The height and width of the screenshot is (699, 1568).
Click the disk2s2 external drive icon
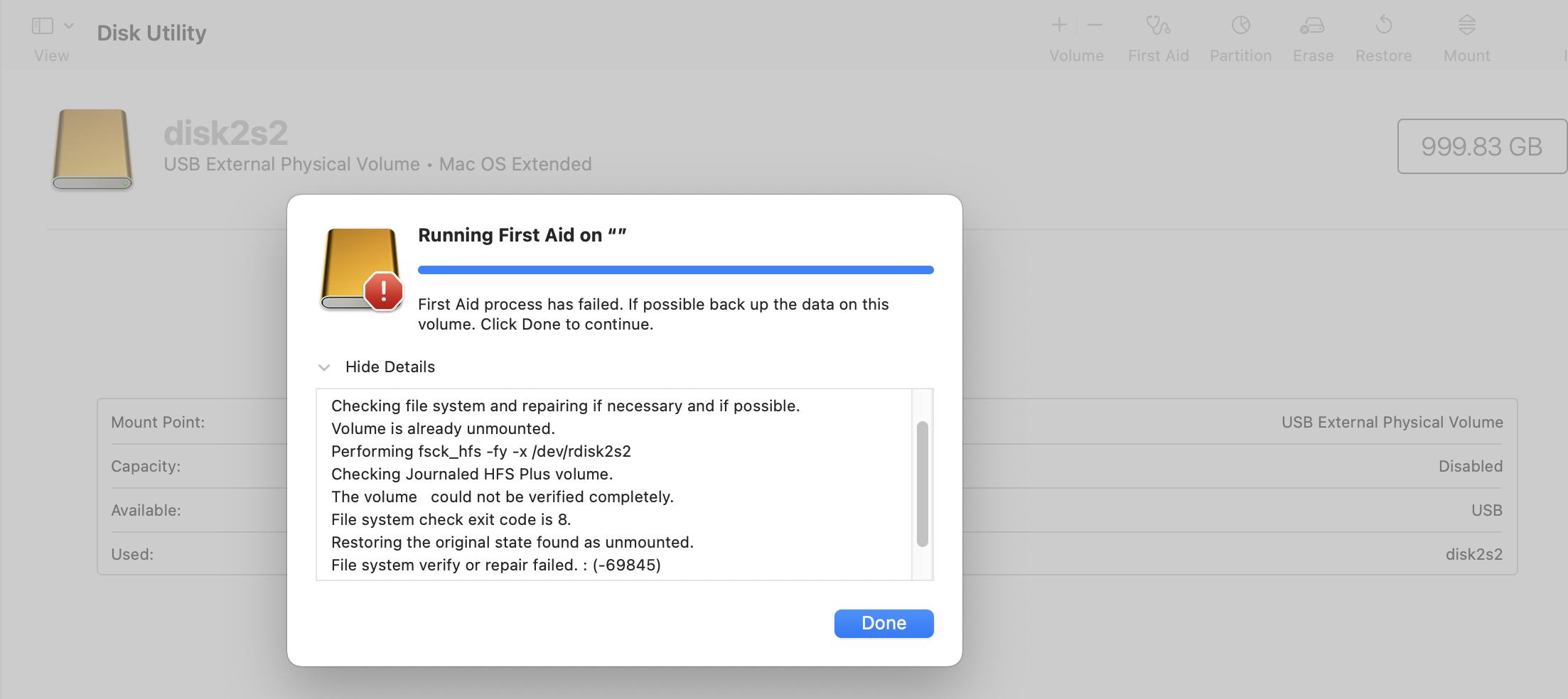[x=92, y=149]
